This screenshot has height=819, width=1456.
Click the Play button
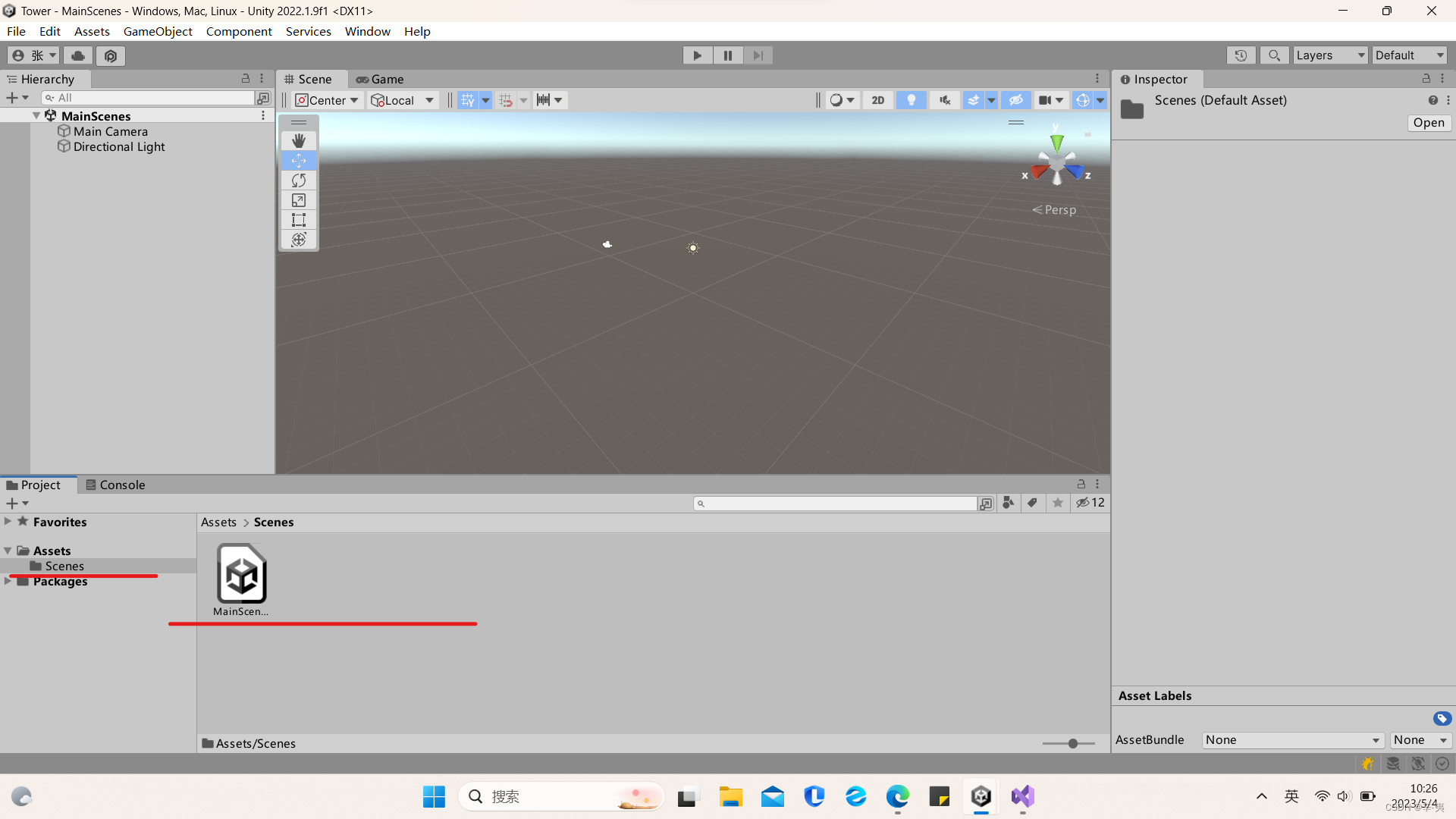click(697, 55)
